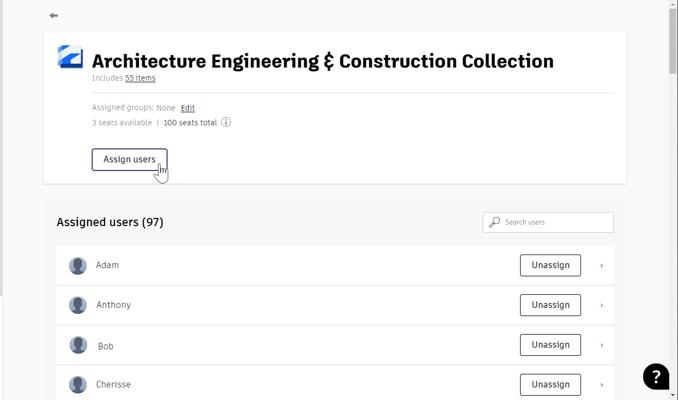Viewport: 678px width, 400px height.
Task: Click the seats info icon
Action: (226, 123)
